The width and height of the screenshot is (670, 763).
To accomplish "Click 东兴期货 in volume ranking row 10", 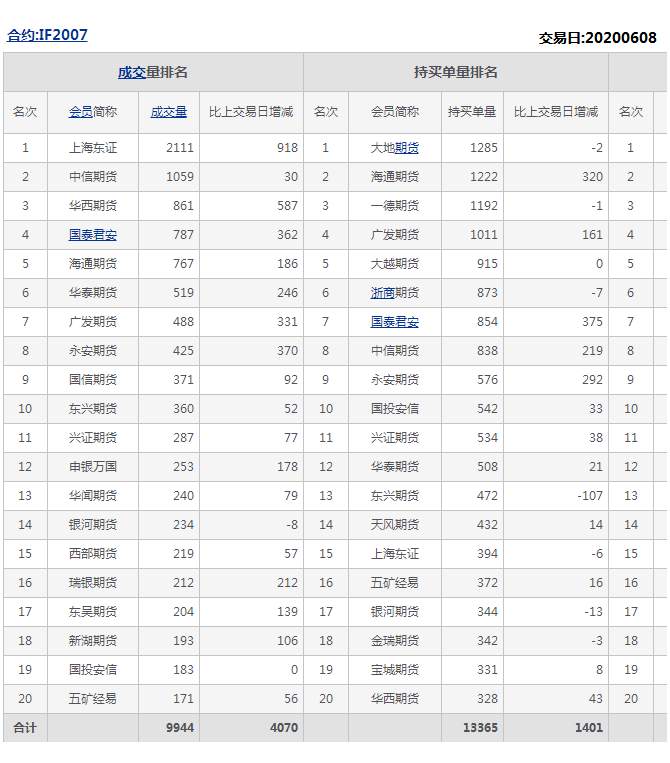I will [93, 409].
